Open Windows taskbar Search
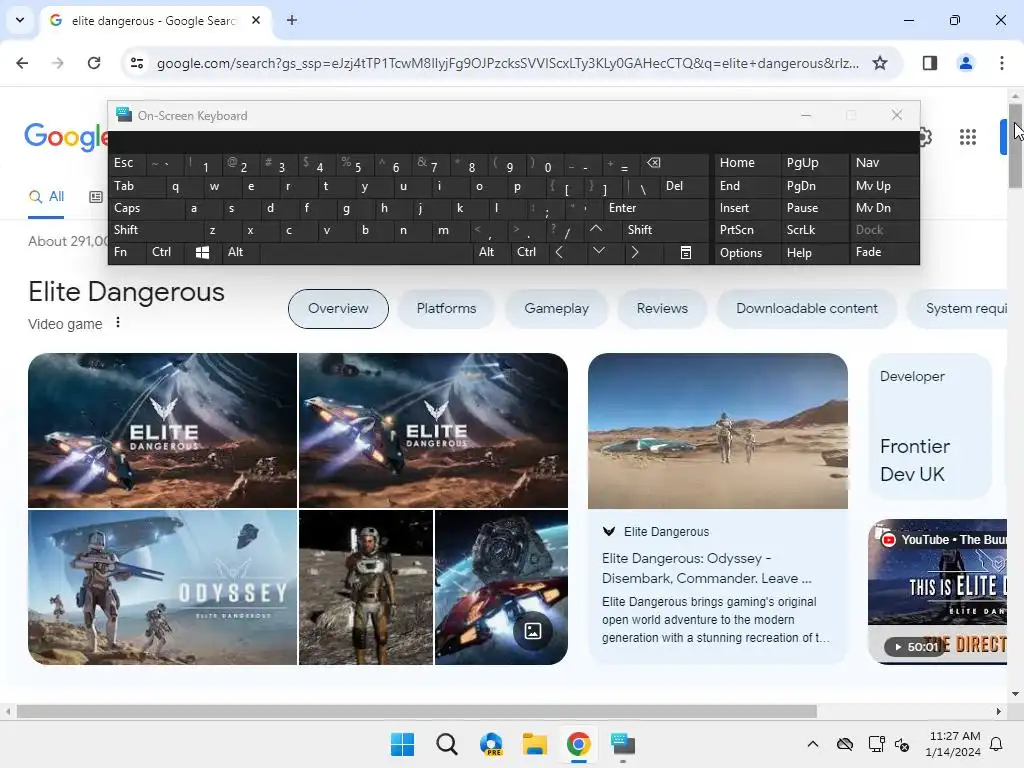Viewport: 1024px width, 768px height. coord(447,744)
